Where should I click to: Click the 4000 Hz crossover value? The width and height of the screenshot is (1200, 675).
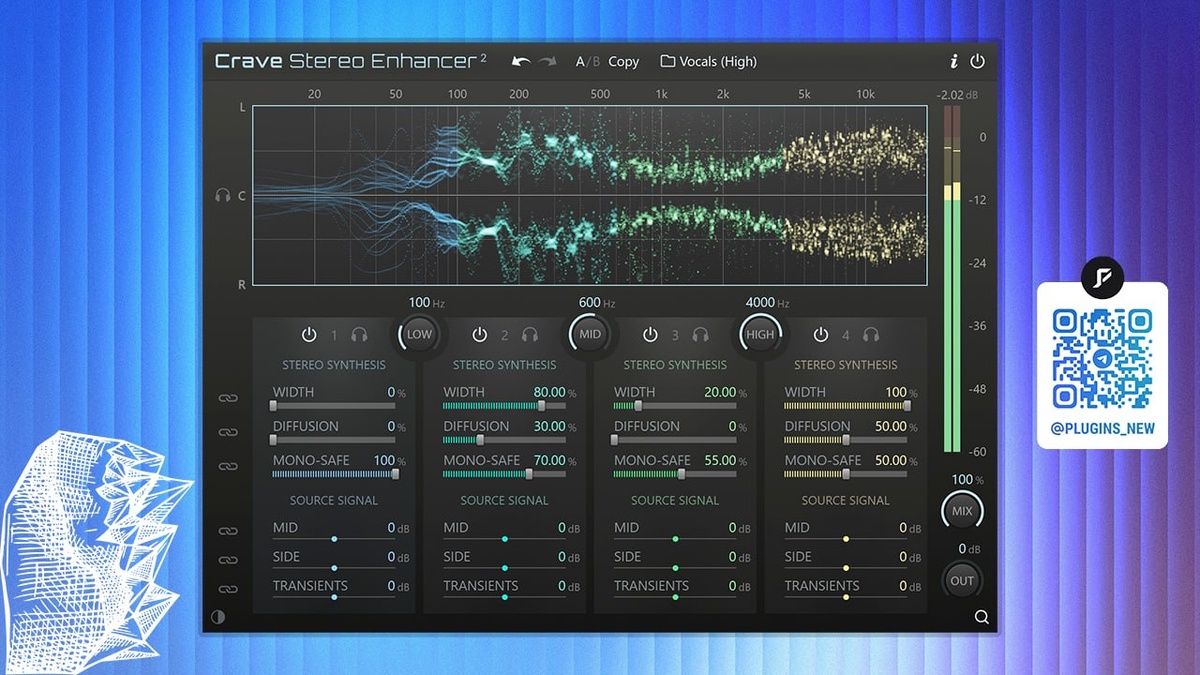tap(768, 303)
